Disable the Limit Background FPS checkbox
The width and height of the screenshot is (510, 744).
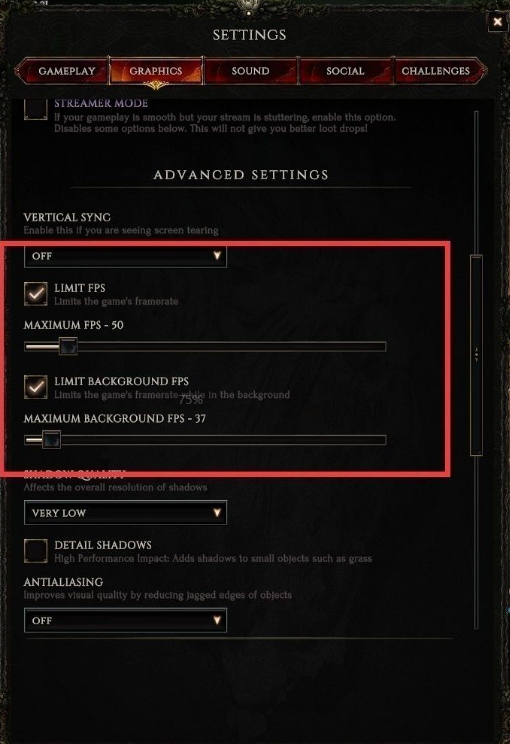[x=36, y=387]
